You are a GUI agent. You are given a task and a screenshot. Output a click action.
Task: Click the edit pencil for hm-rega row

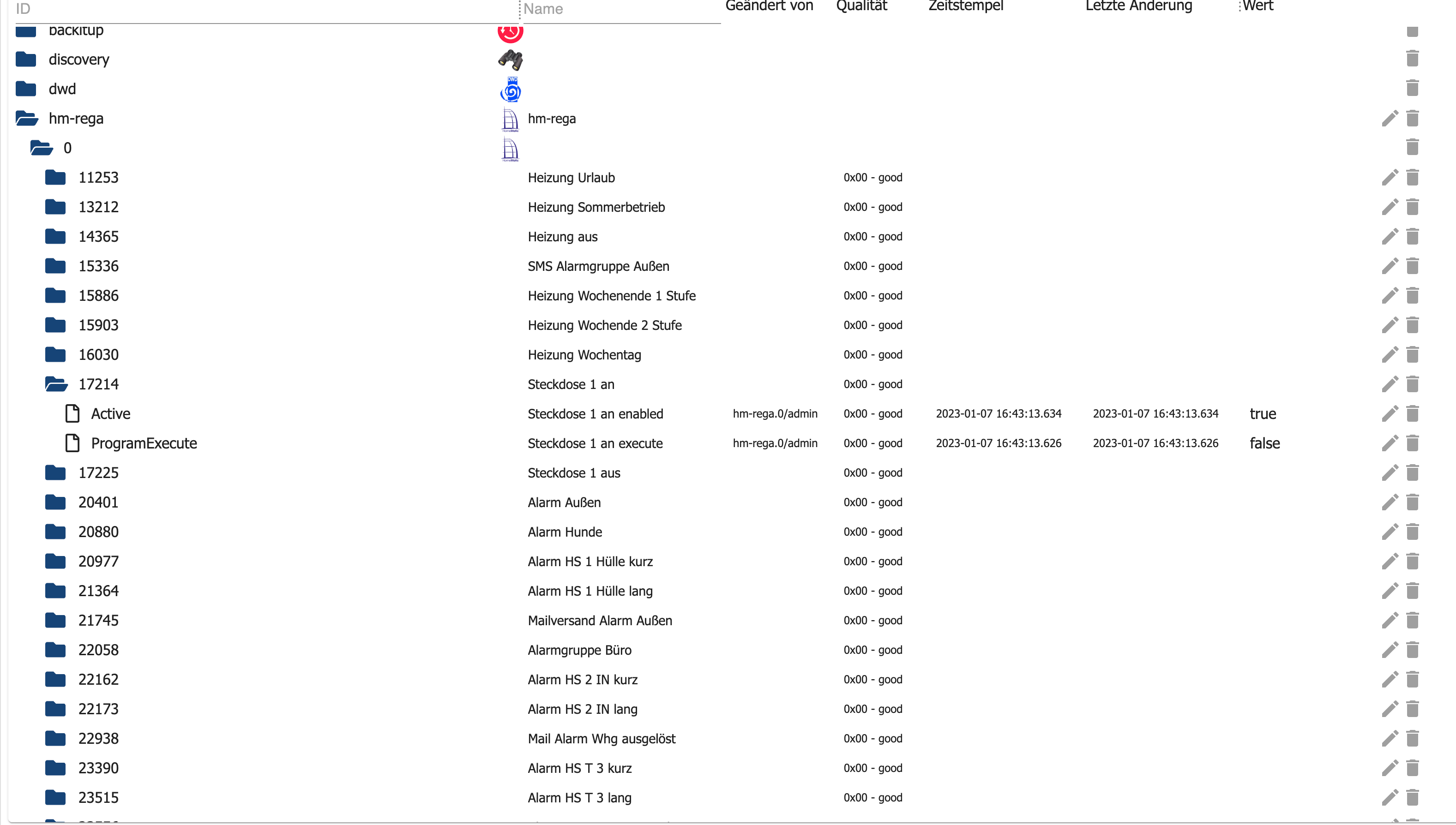click(1390, 119)
